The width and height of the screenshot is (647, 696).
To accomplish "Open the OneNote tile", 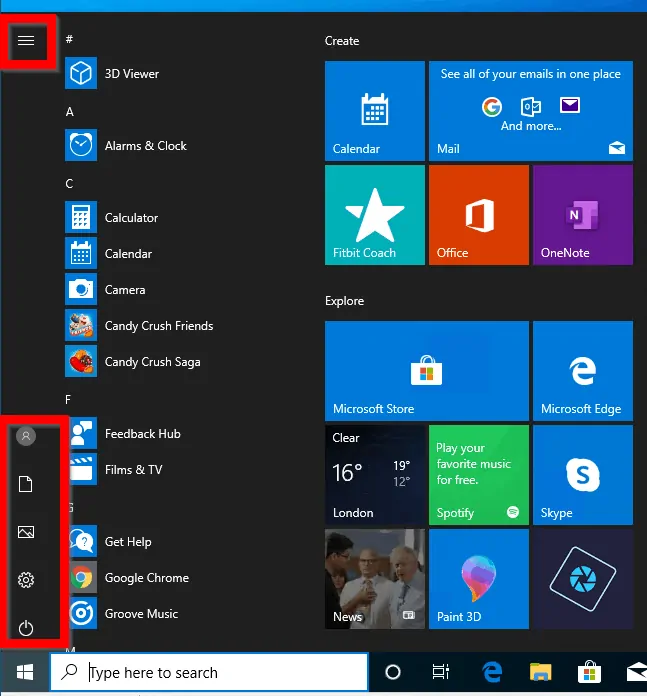I will click(x=583, y=215).
